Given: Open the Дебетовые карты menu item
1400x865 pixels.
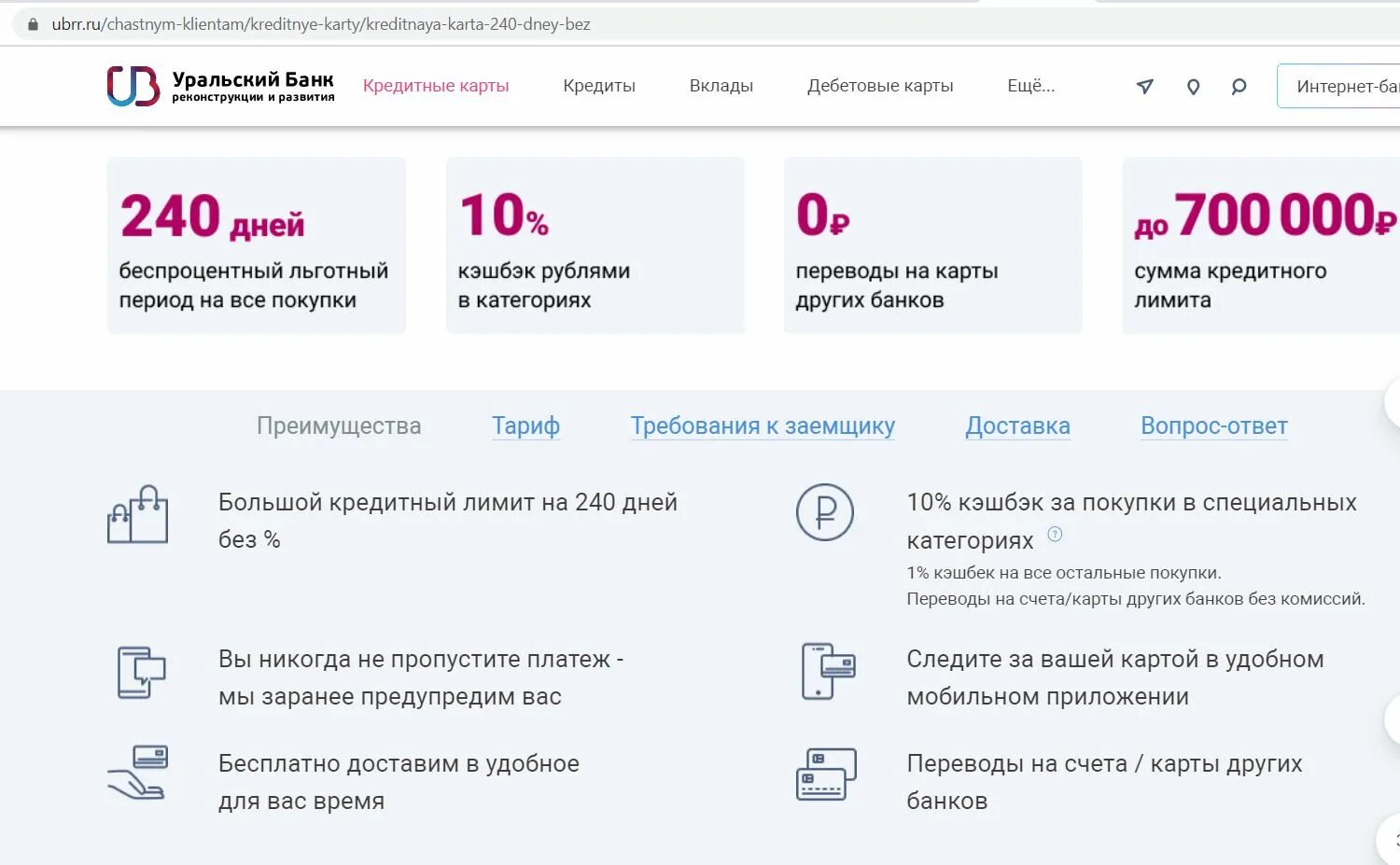Looking at the screenshot, I should [880, 86].
